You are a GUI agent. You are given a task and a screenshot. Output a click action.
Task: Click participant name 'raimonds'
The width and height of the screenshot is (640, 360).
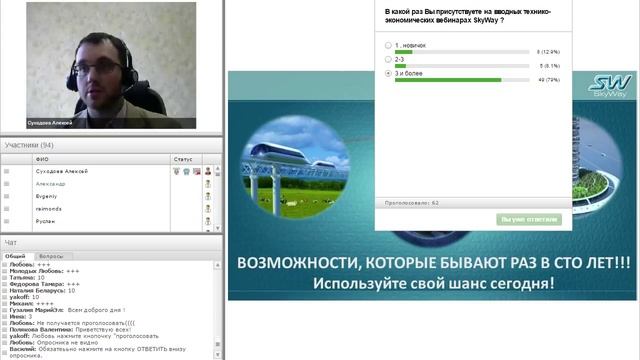tap(49, 209)
